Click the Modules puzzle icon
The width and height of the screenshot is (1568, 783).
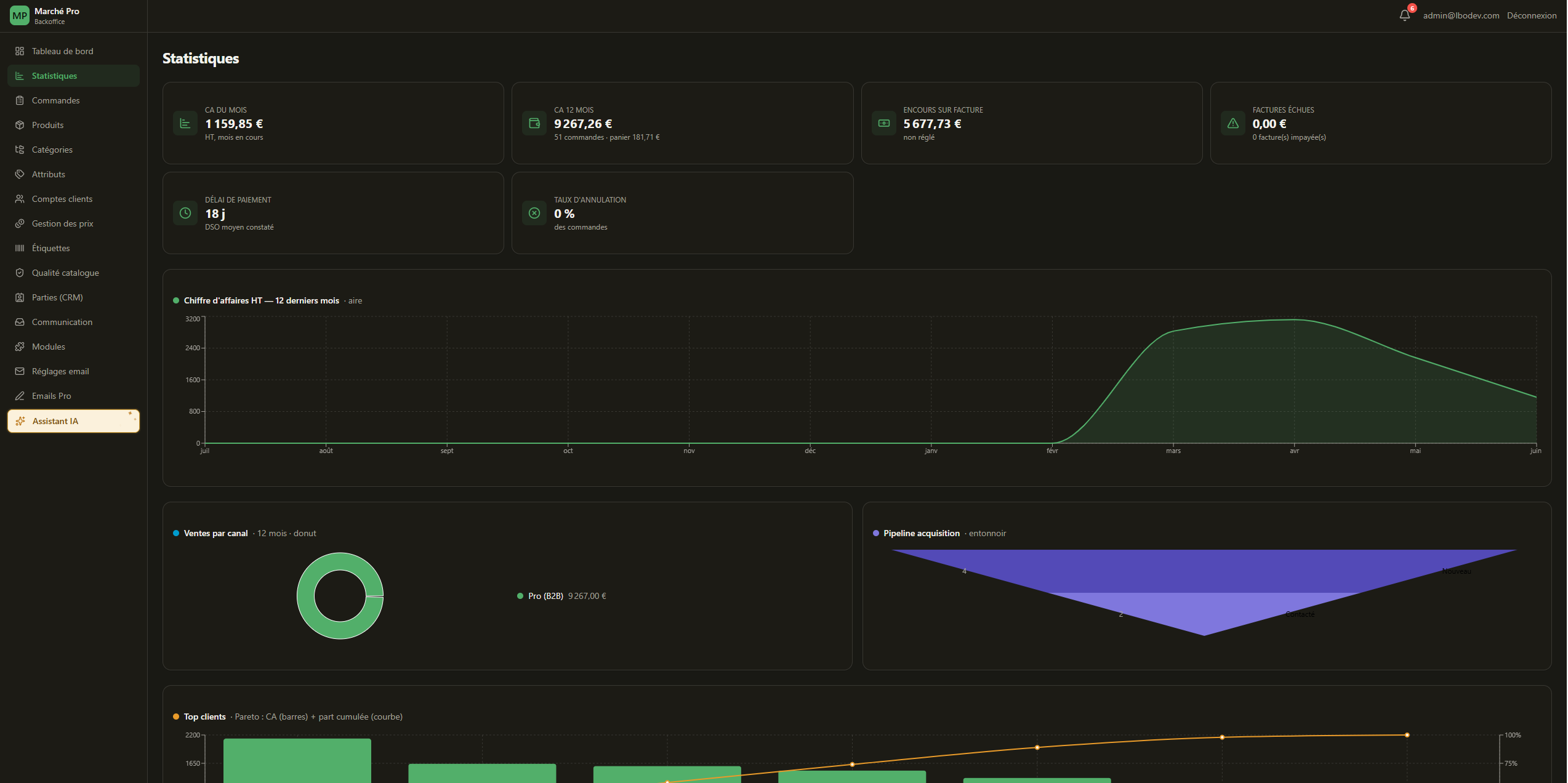20,347
